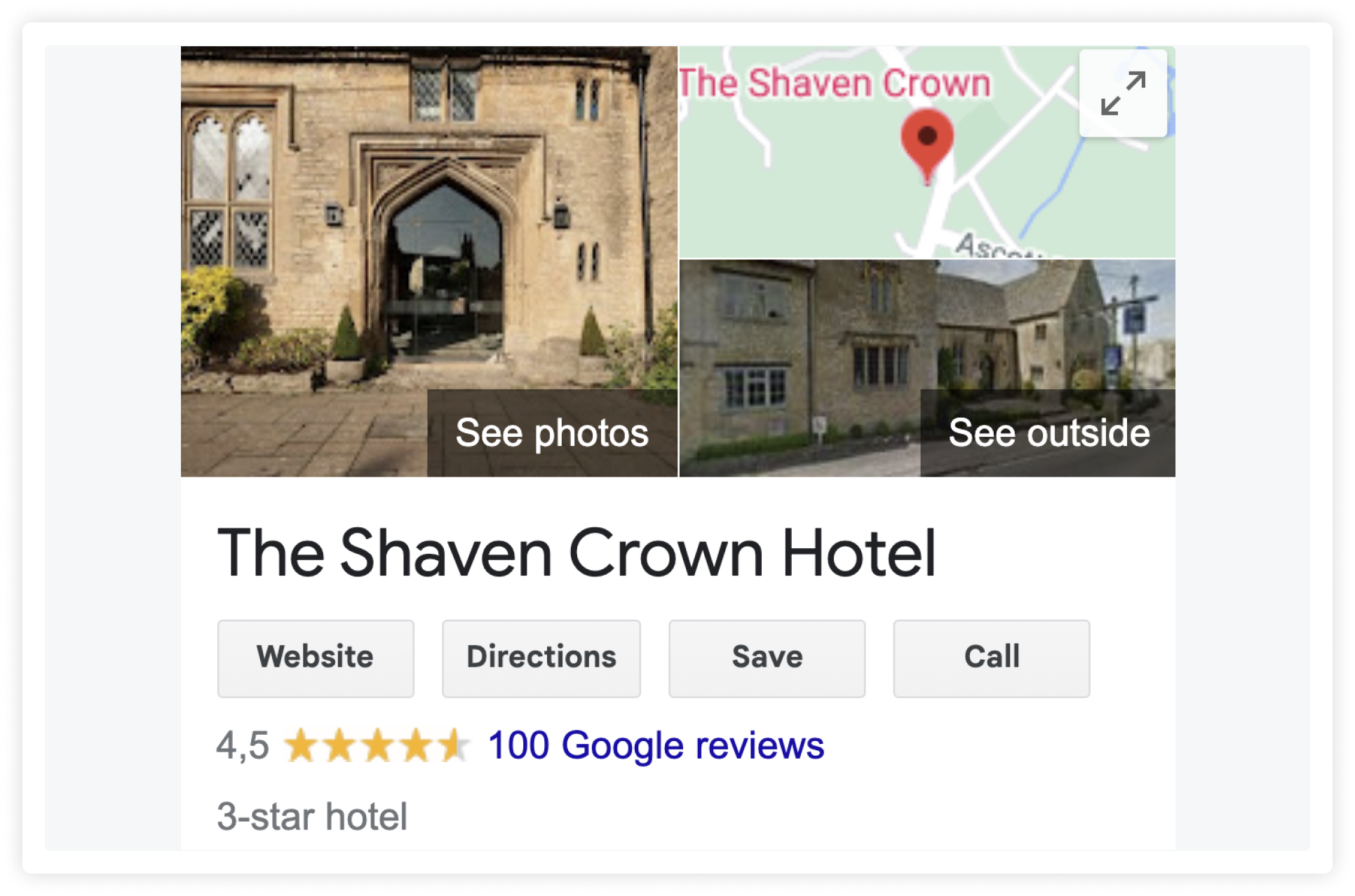Viewport: 1355px width, 896px height.
Task: Click the Ascott road label on map
Action: [996, 247]
